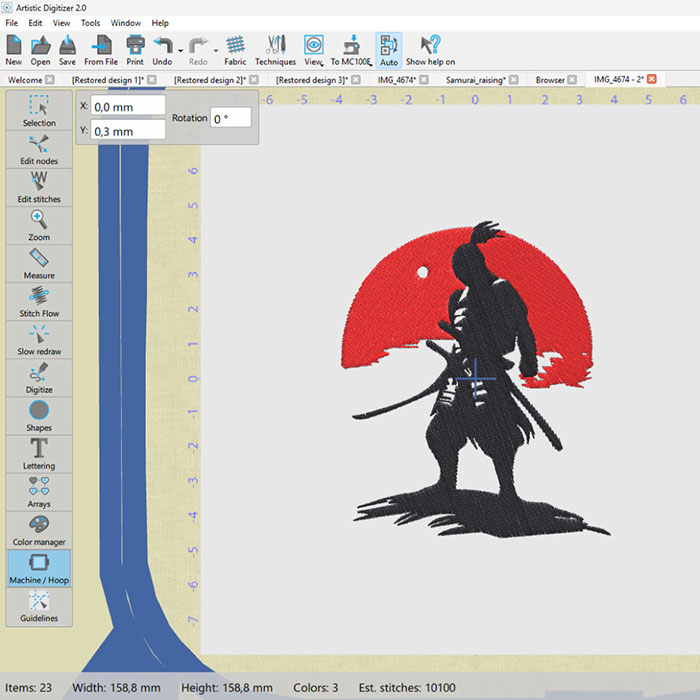700x700 pixels.
Task: Select the Edit nodes tool
Action: click(x=39, y=148)
